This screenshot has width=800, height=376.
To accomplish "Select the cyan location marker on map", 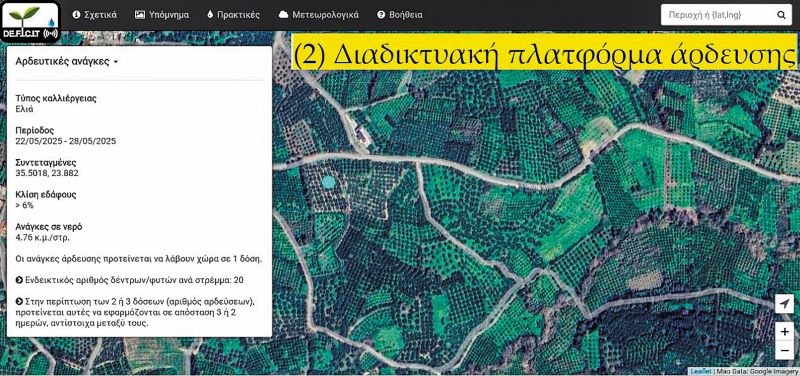I will point(329,182).
